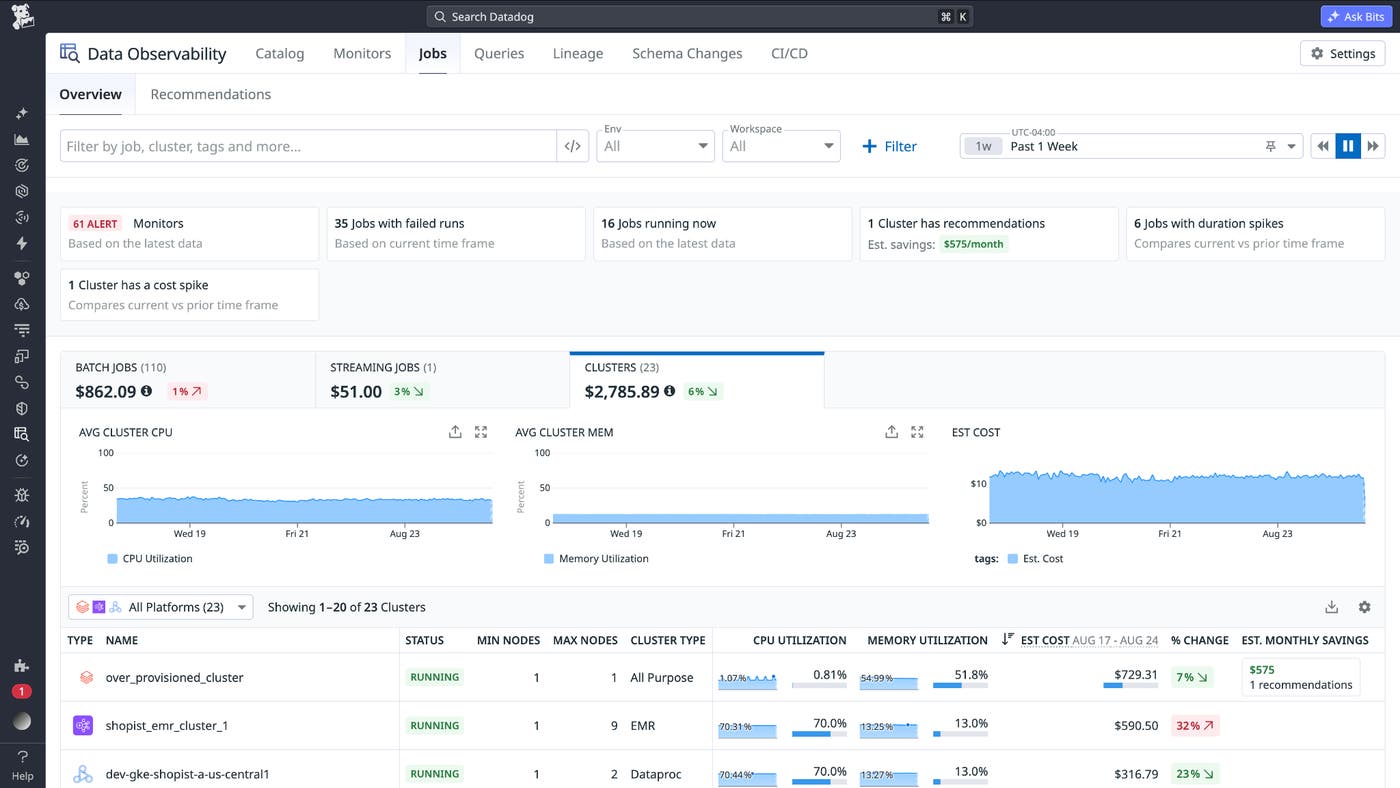Open the Lineage tab

pos(578,53)
